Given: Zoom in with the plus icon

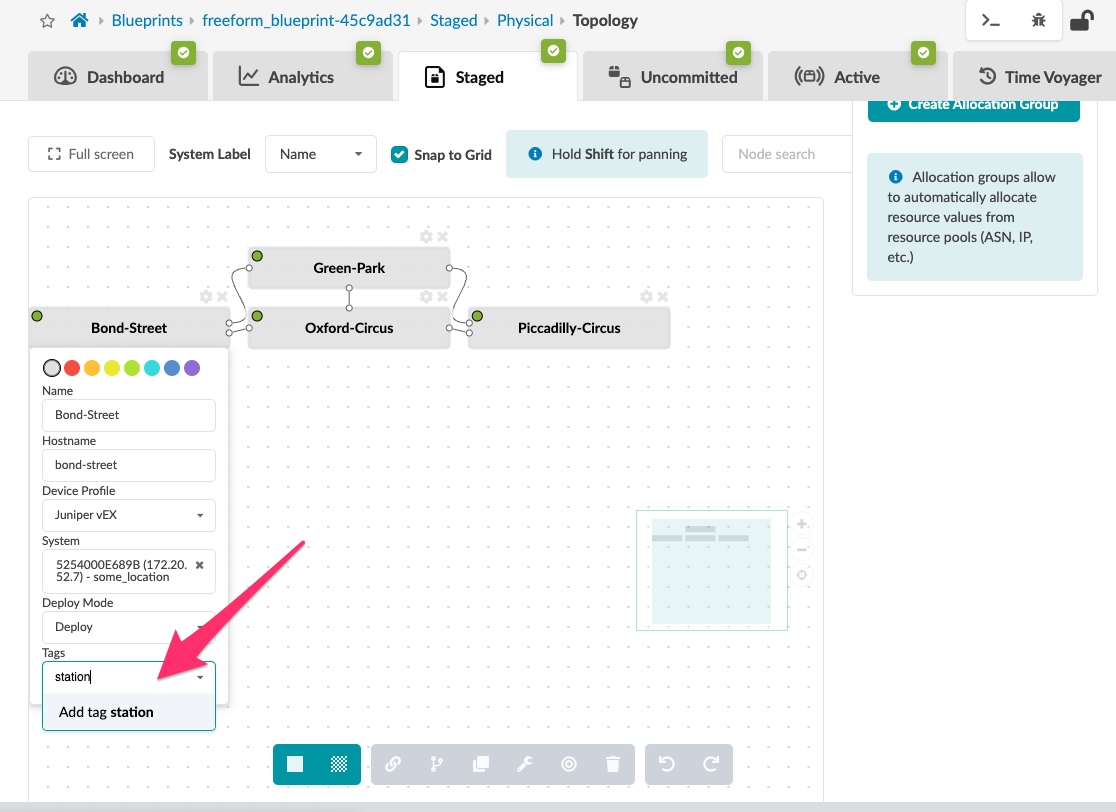Looking at the screenshot, I should click(802, 524).
